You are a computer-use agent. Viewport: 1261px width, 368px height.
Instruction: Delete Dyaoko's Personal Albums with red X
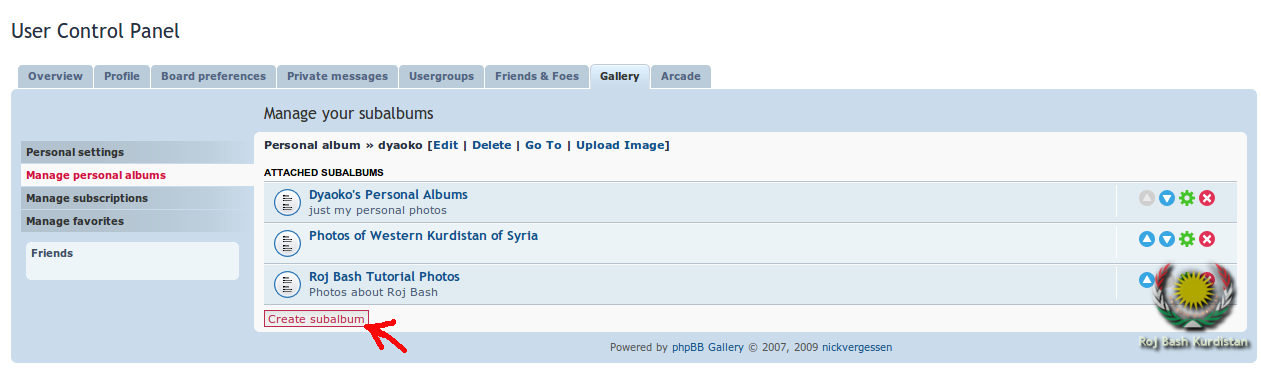(1207, 198)
